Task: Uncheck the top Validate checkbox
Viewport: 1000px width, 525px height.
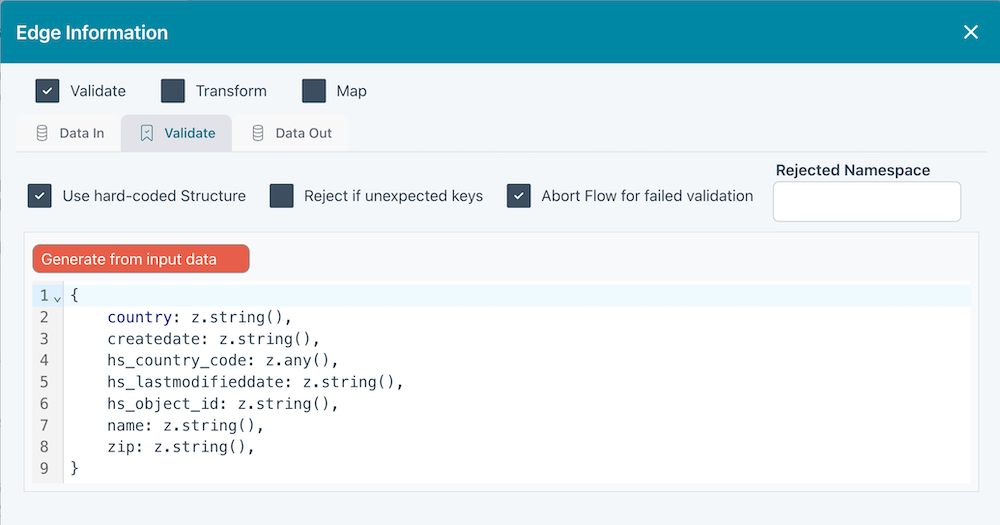Action: pos(47,91)
